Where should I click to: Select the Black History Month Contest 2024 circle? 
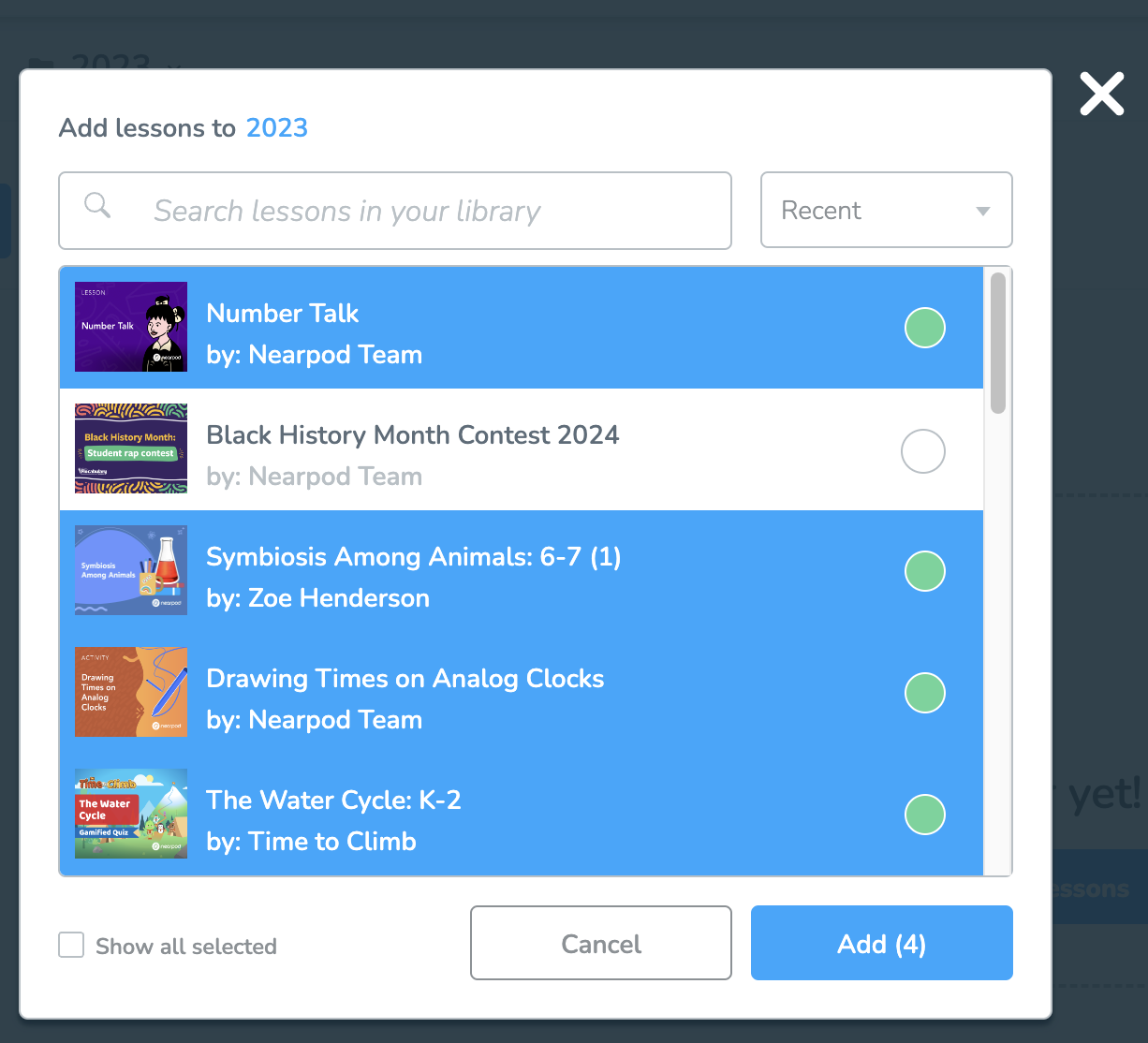tap(923, 451)
